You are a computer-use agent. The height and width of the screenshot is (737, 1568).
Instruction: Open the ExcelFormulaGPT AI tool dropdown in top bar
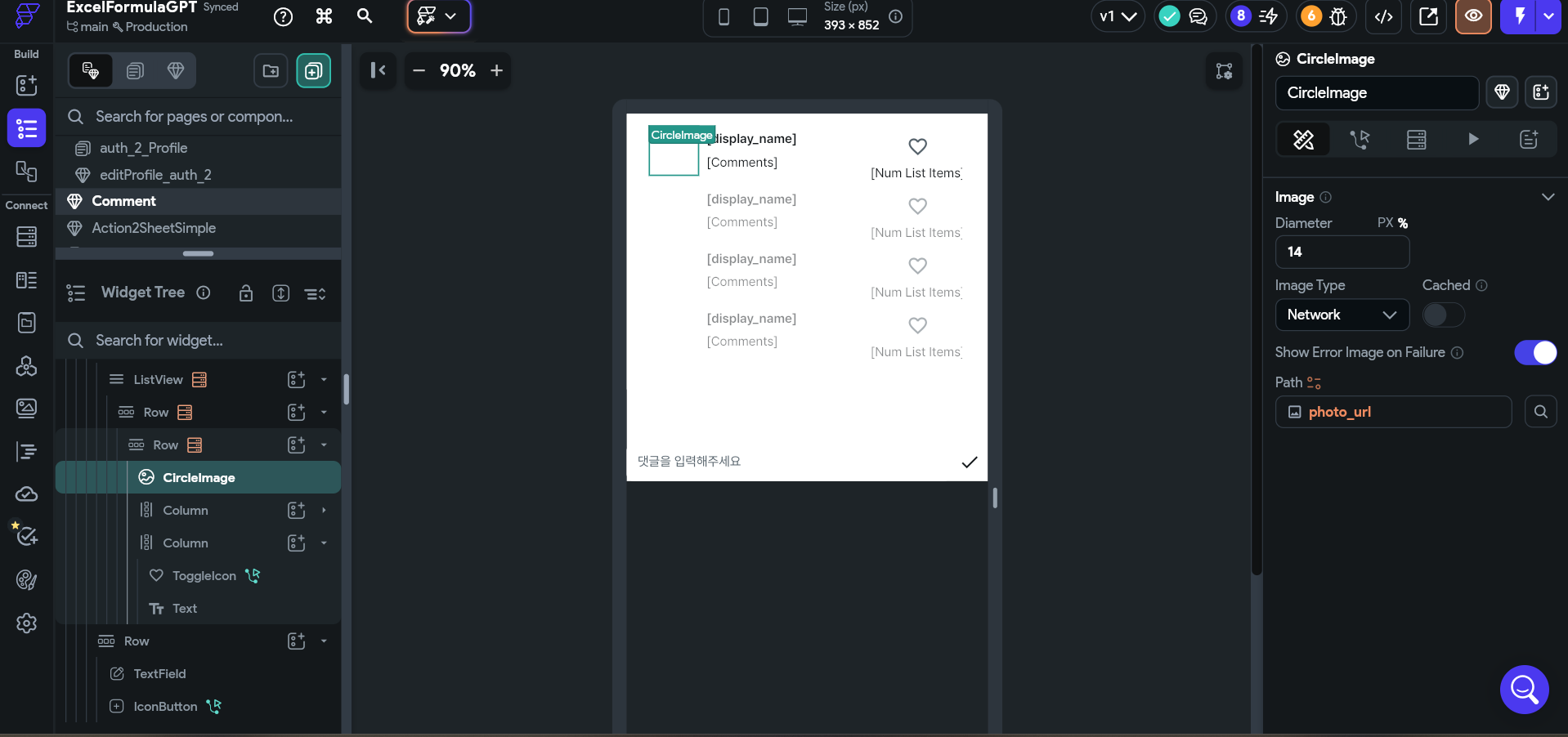[439, 16]
